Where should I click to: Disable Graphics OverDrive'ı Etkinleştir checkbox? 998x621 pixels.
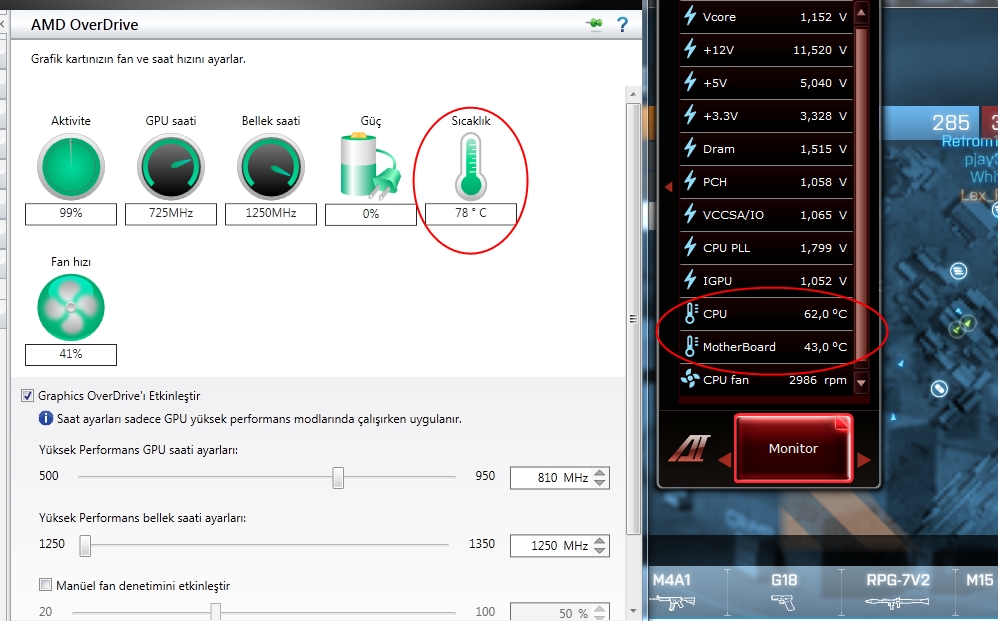click(28, 396)
